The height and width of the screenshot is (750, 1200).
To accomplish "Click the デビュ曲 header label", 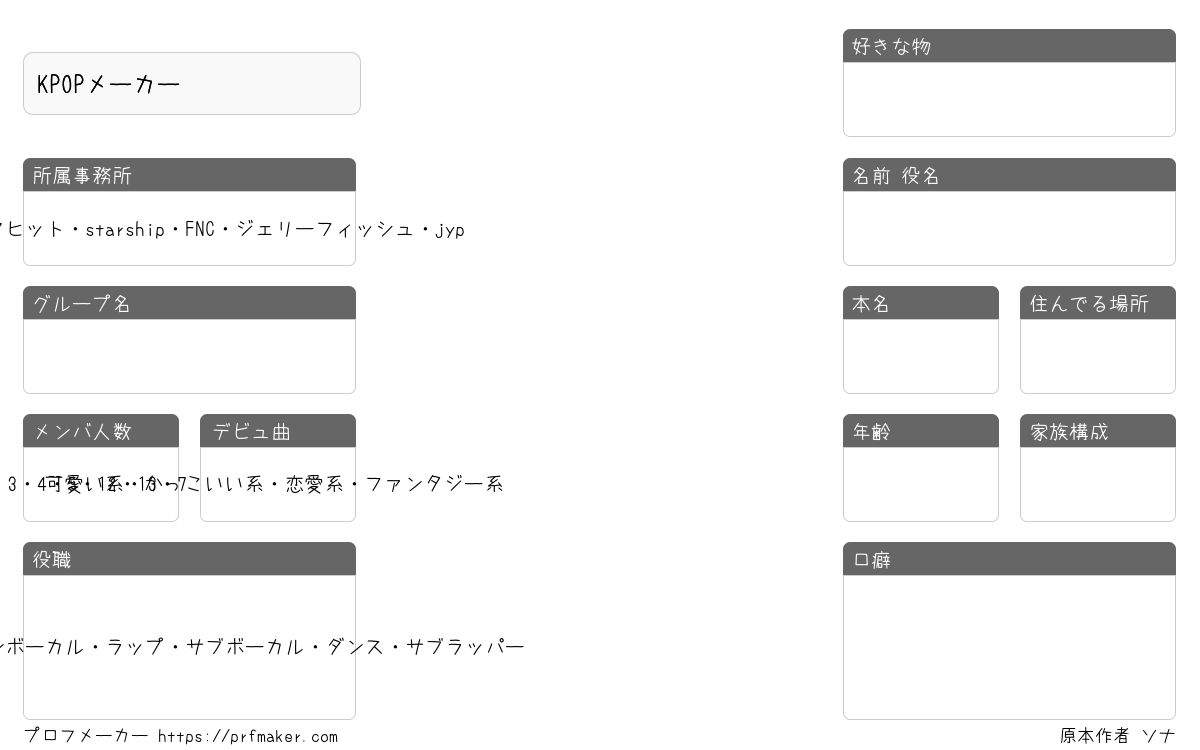I will click(251, 432).
